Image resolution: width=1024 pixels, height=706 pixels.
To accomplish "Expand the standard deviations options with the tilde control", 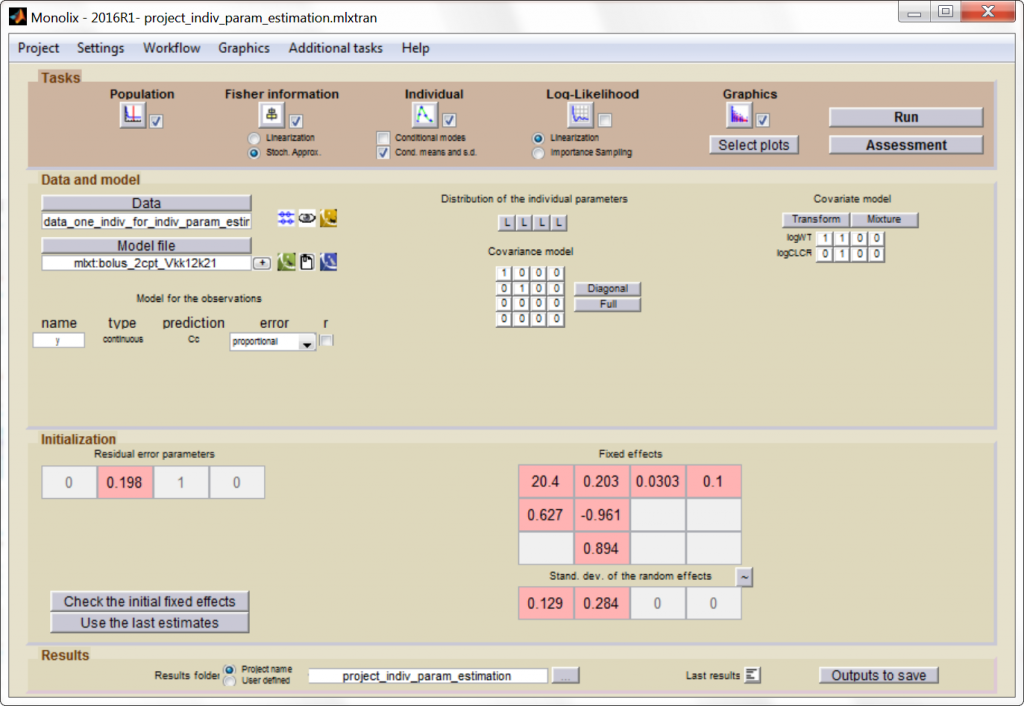I will click(745, 577).
